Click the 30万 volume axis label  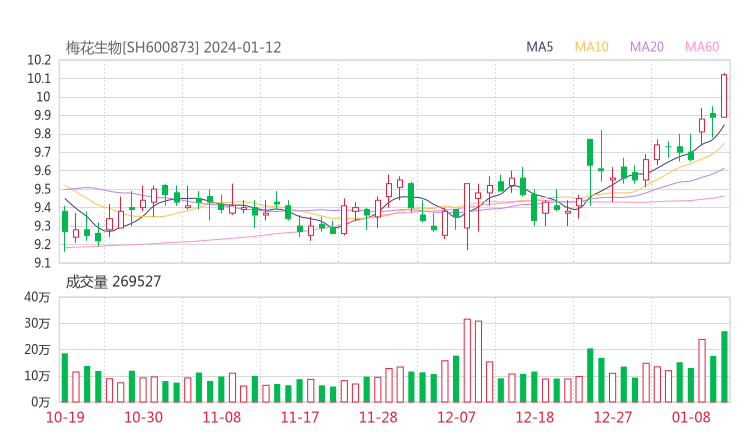tap(37, 323)
